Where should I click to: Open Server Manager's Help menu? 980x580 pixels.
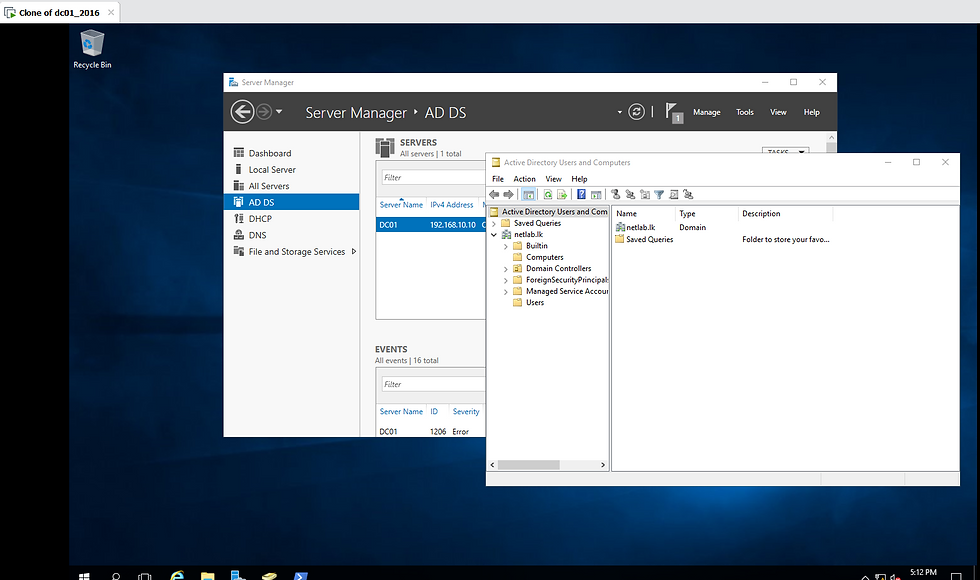pos(811,112)
